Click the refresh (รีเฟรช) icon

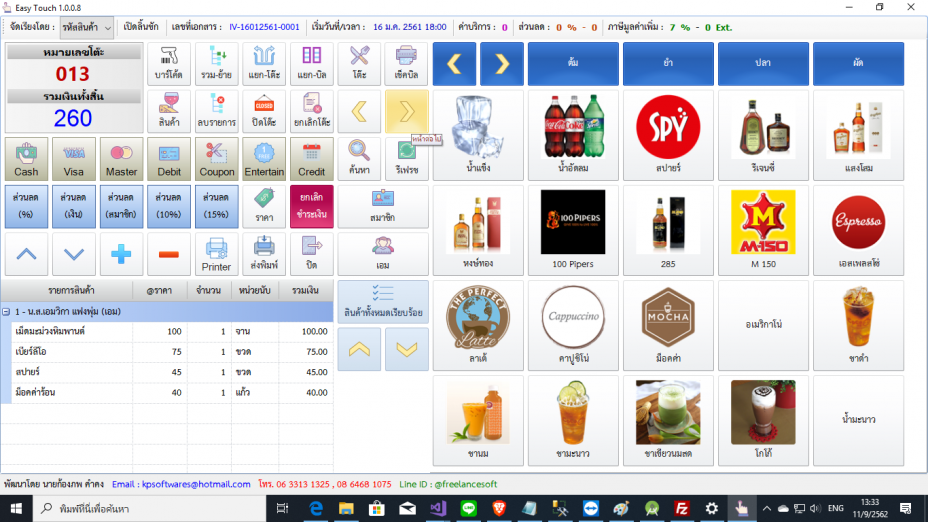pyautogui.click(x=407, y=159)
